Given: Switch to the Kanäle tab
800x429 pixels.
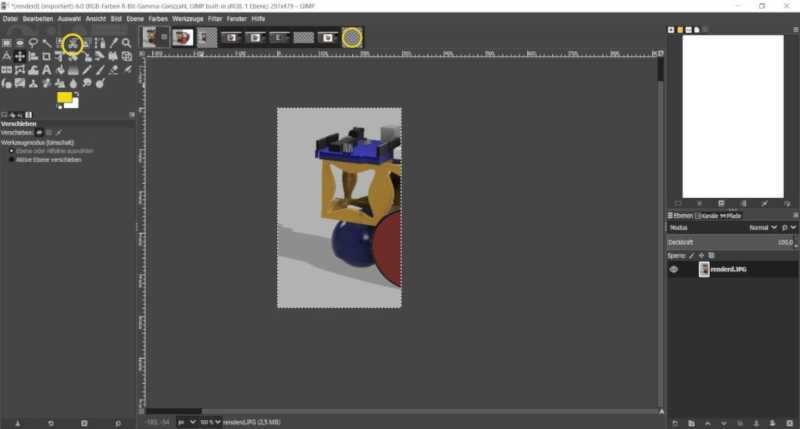Looking at the screenshot, I should point(706,216).
